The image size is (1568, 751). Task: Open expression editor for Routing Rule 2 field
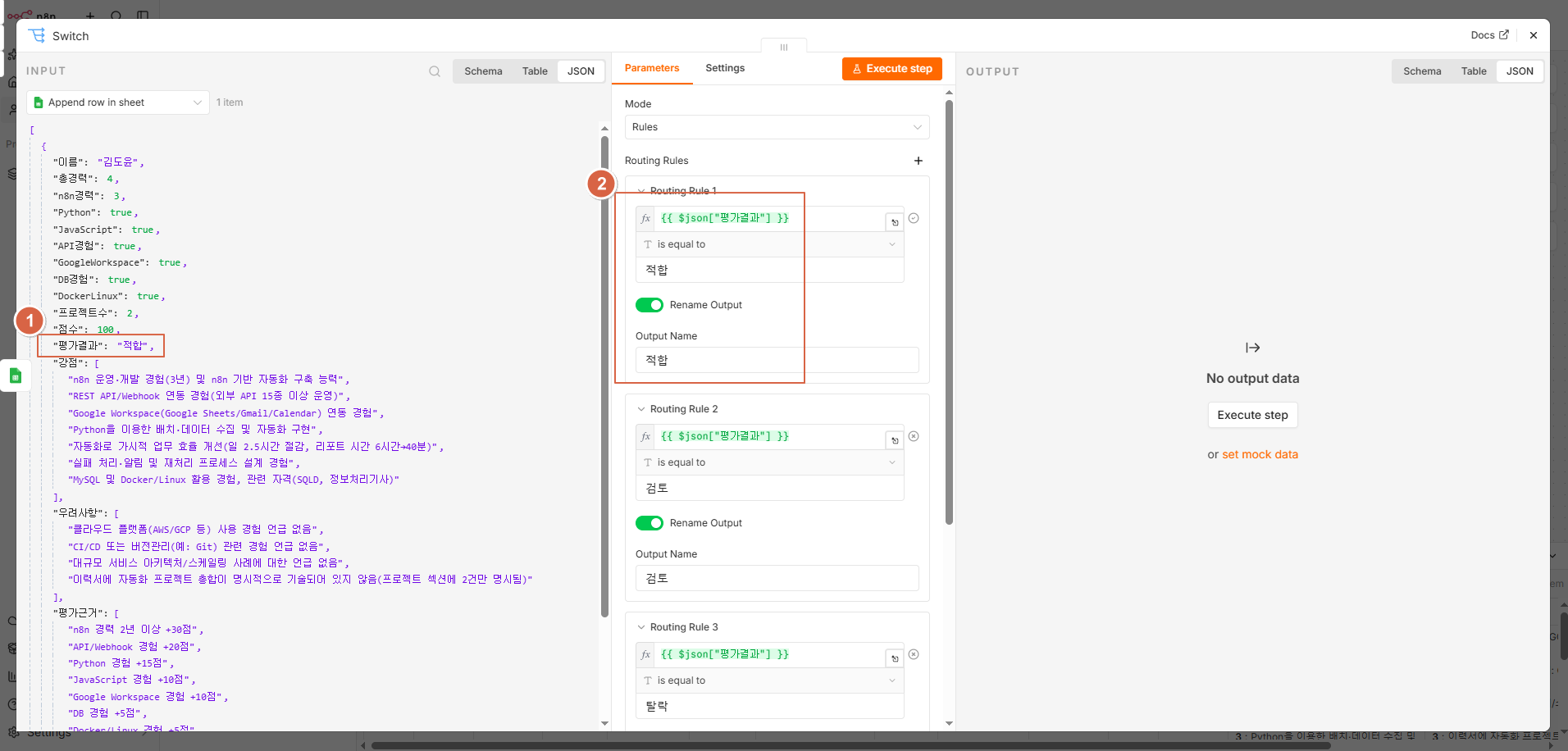tap(895, 440)
